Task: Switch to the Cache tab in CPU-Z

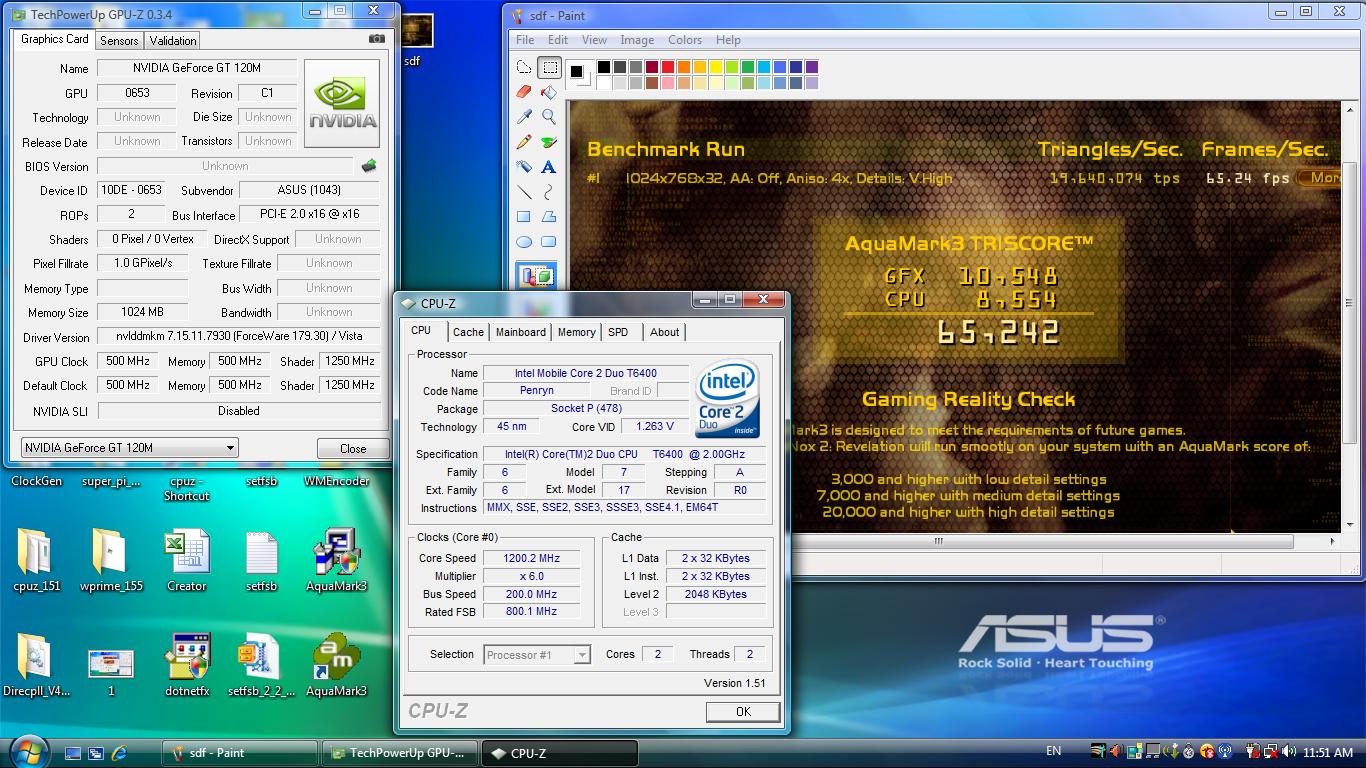Action: [x=468, y=332]
